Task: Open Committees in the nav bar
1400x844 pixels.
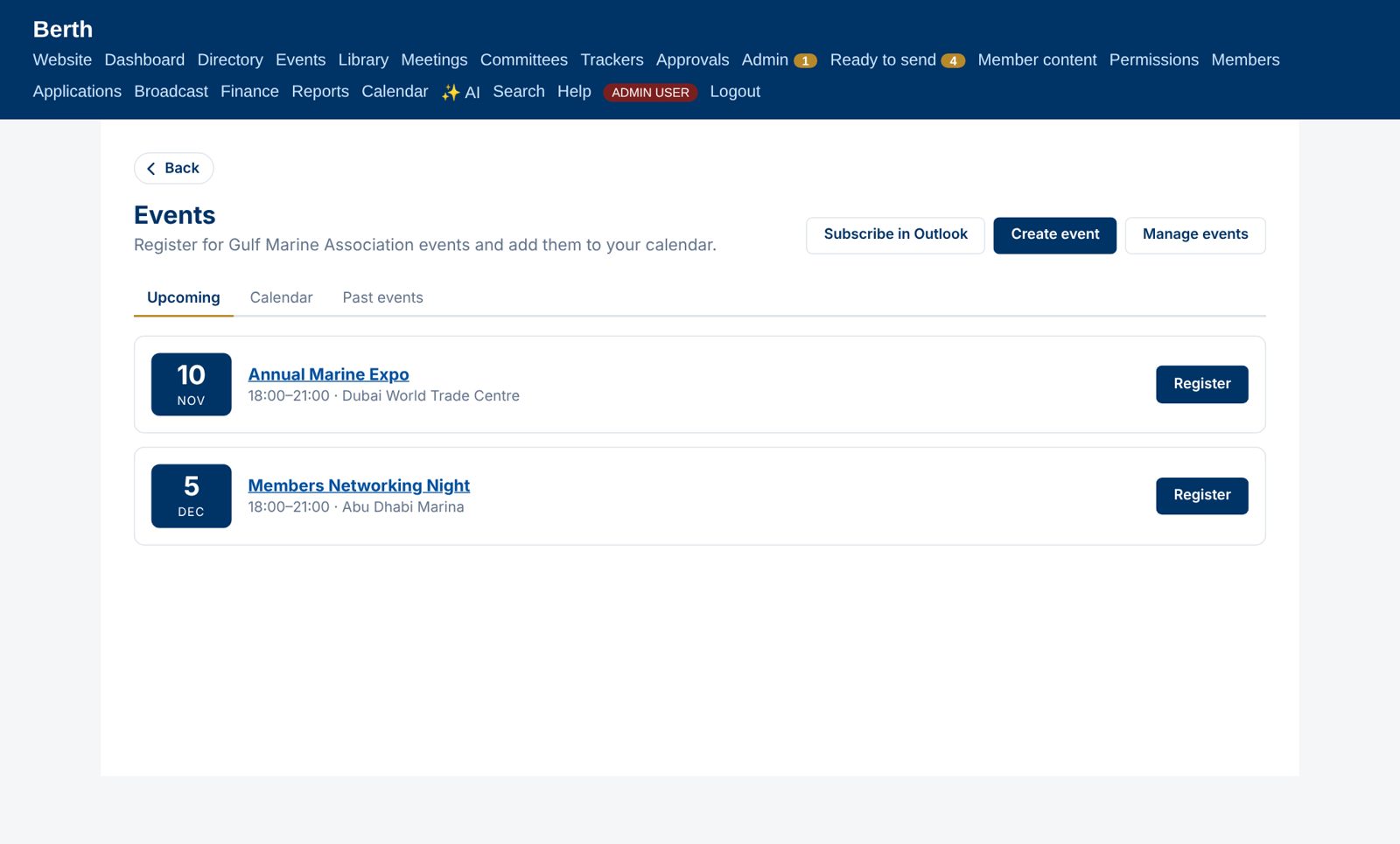Action: coord(523,59)
